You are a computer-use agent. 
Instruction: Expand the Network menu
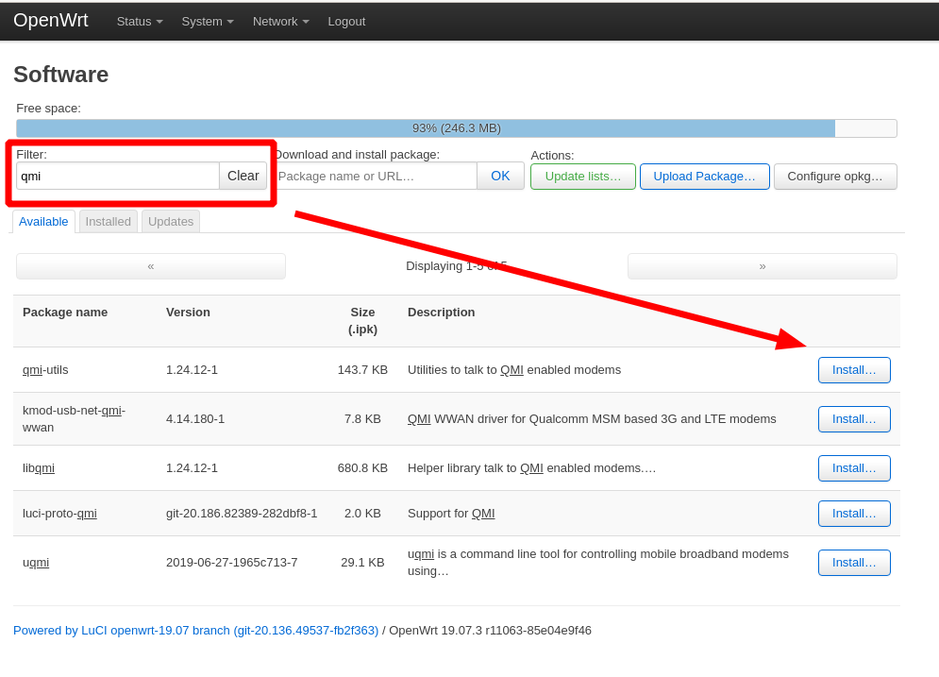pyautogui.click(x=279, y=20)
